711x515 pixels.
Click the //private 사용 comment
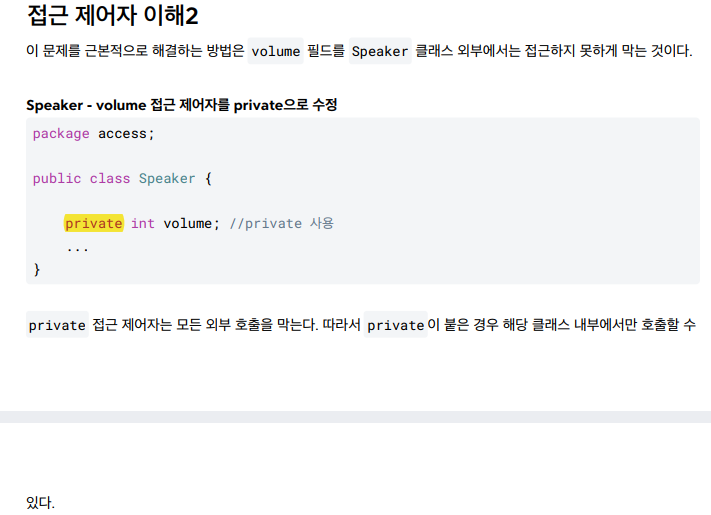tap(282, 223)
